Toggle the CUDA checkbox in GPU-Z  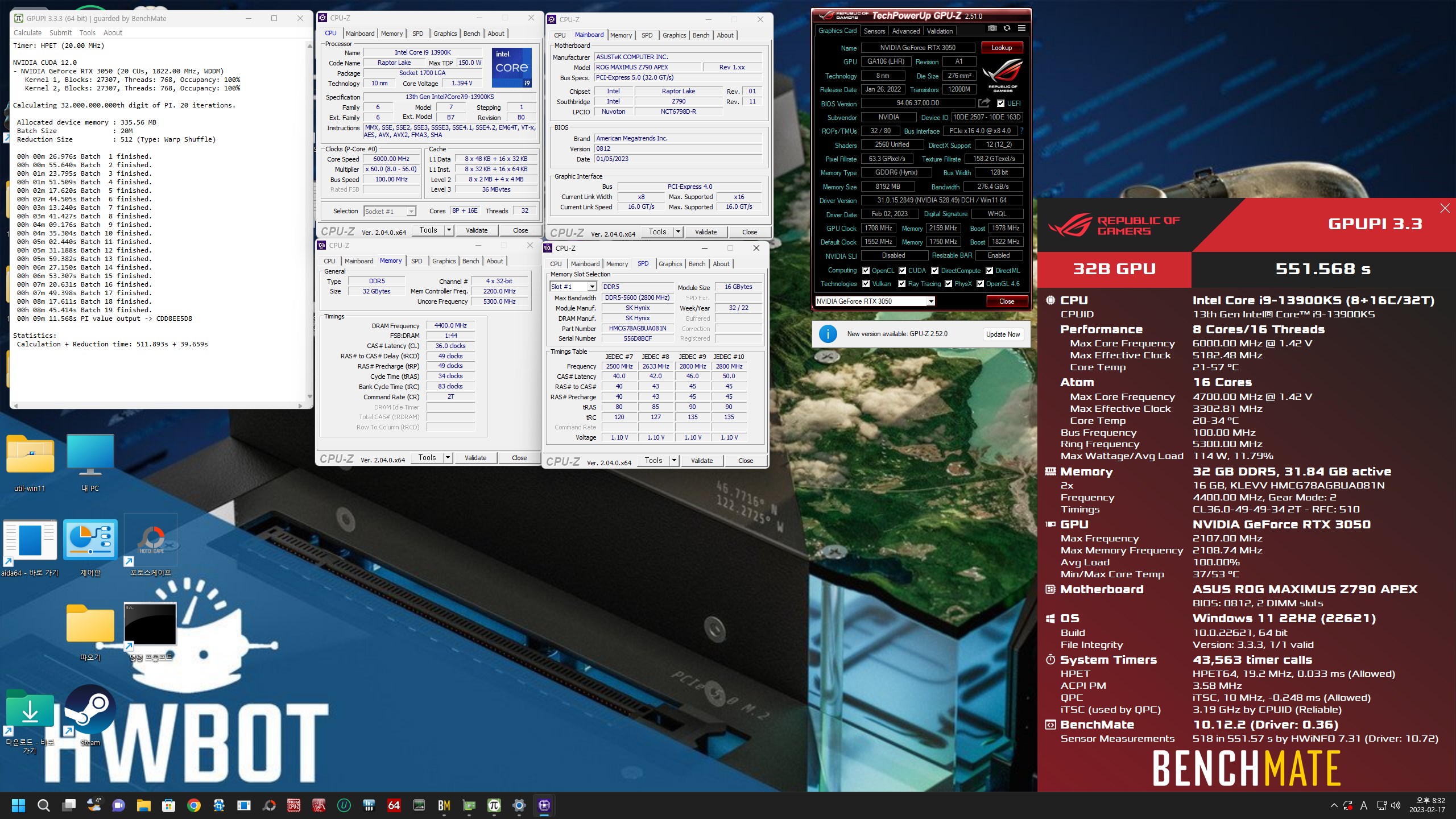point(902,271)
